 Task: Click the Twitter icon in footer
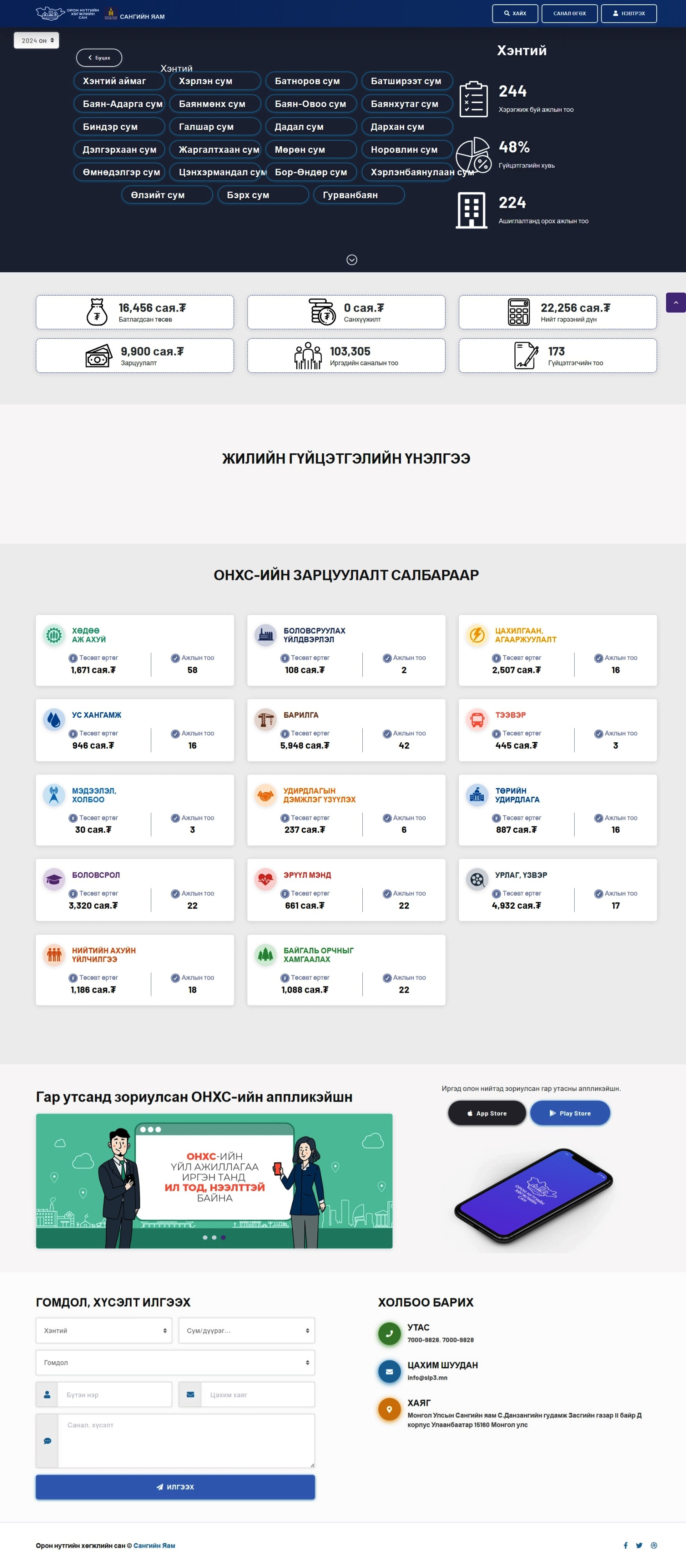(639, 1545)
